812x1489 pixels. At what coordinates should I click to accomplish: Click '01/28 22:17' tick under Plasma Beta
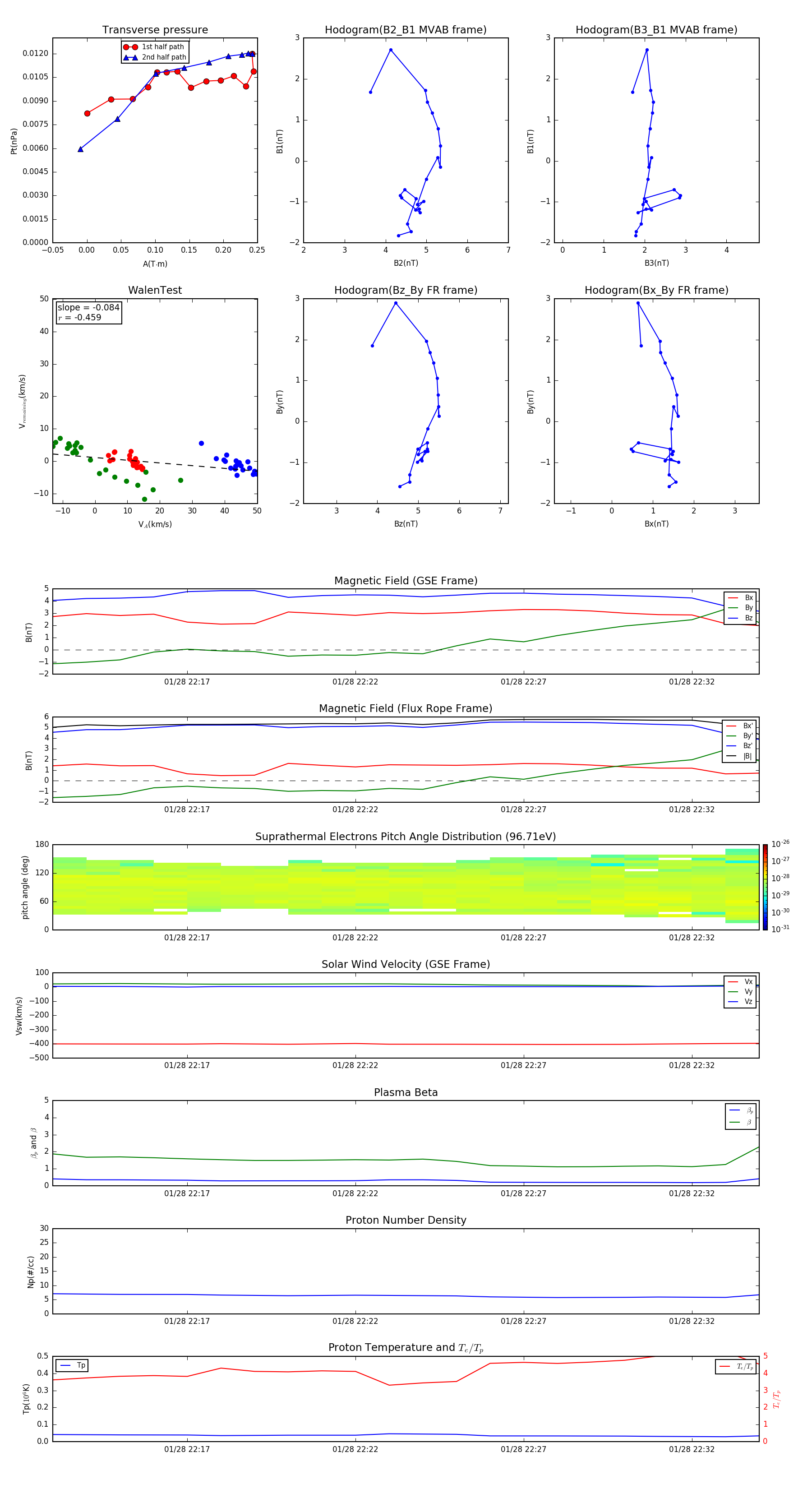(187, 1193)
